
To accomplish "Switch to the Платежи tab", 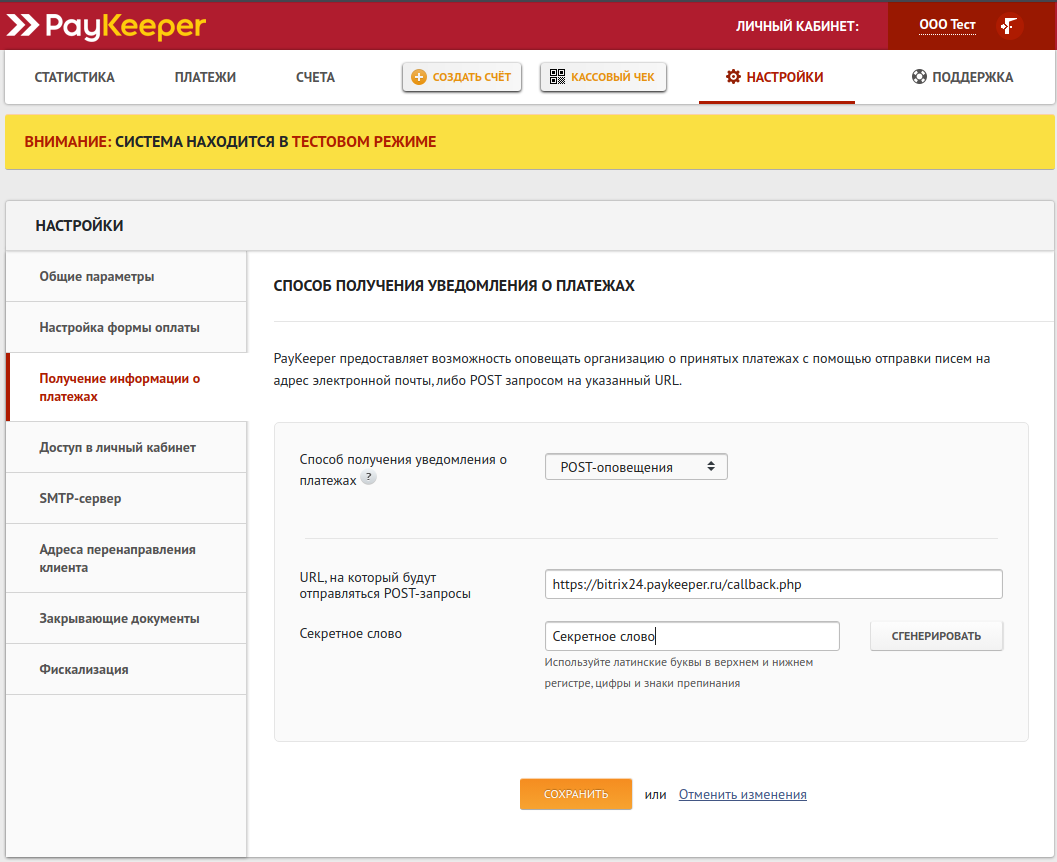I will pyautogui.click(x=205, y=77).
